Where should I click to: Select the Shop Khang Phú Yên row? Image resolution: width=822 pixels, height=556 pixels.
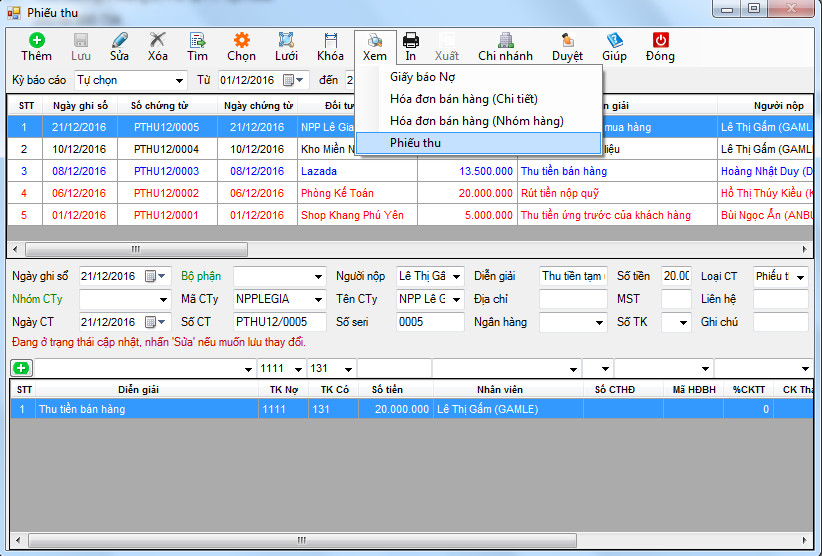point(410,215)
